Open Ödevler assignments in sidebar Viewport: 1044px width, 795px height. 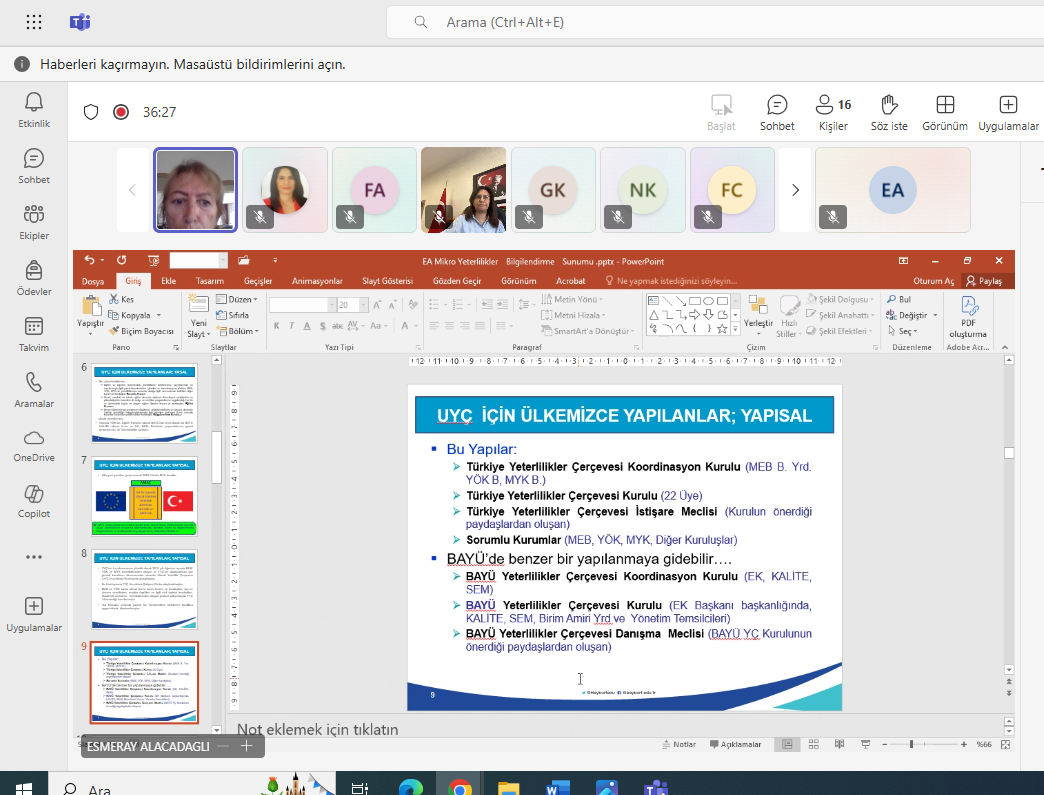[x=34, y=278]
